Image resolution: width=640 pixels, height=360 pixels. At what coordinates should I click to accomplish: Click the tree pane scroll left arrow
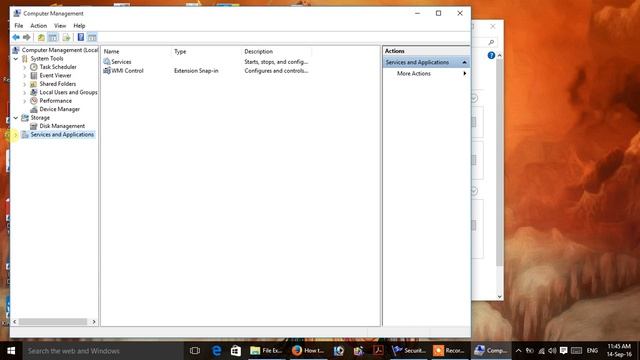pyautogui.click(x=15, y=322)
